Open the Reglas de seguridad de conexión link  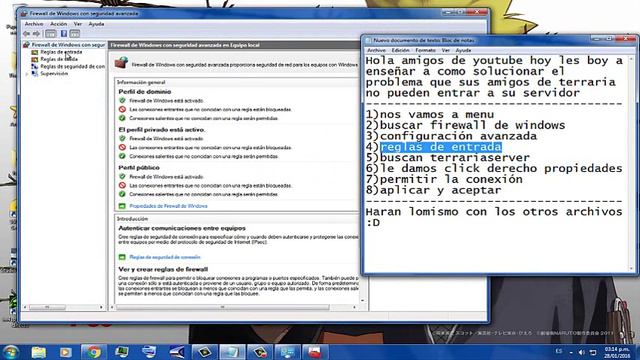[165, 257]
